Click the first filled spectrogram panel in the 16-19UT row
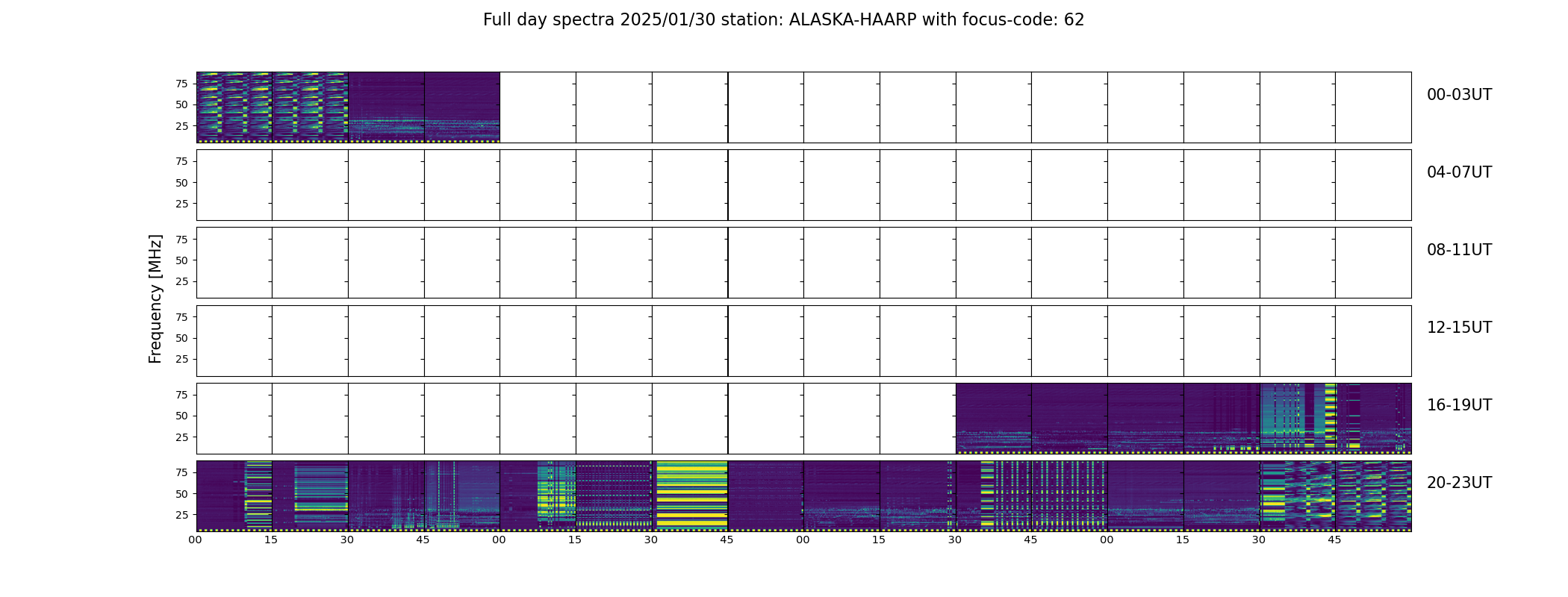1568x597 pixels. click(x=994, y=418)
